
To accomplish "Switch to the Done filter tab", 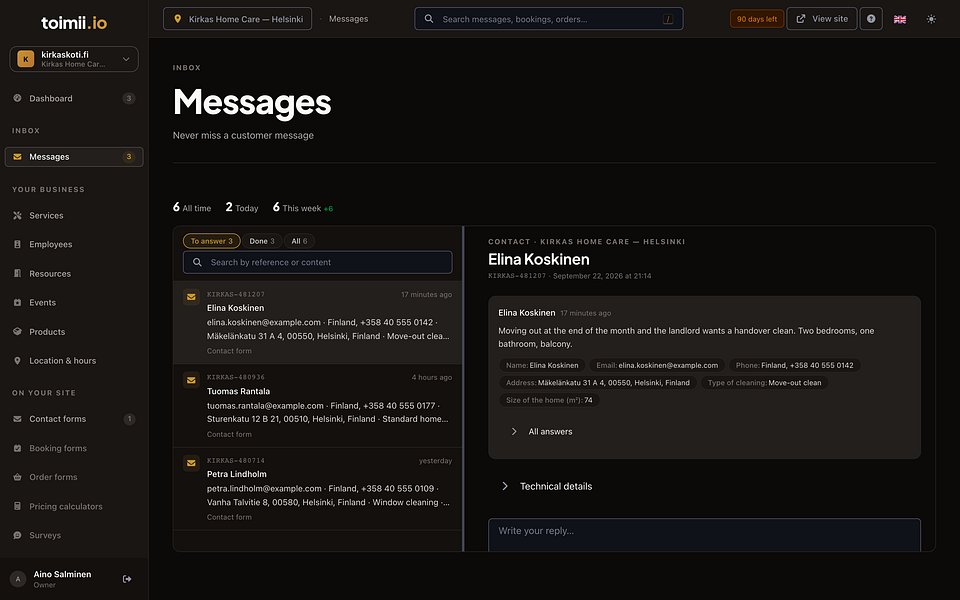I will pyautogui.click(x=262, y=241).
